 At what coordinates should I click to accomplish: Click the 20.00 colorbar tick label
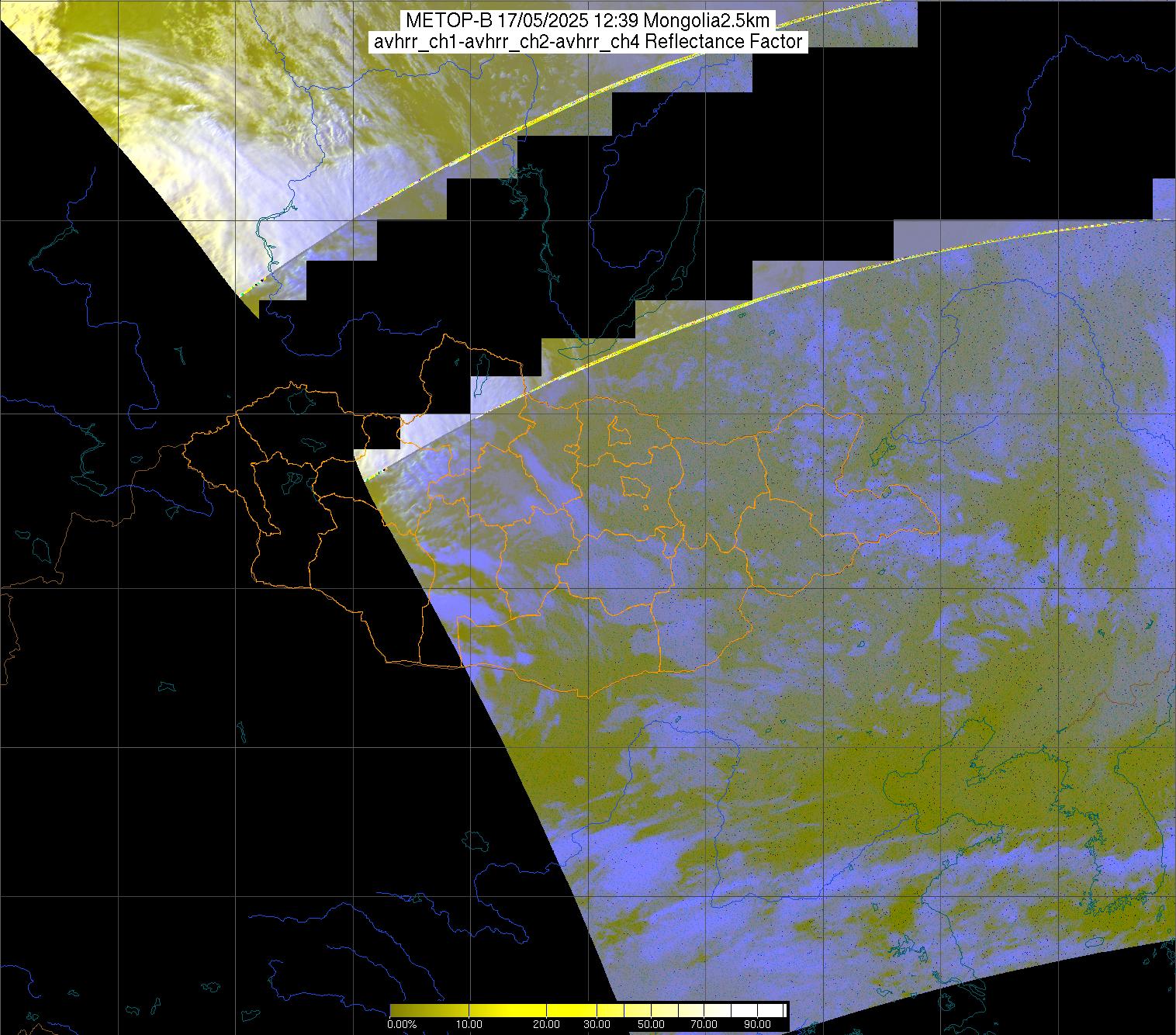[547, 1024]
